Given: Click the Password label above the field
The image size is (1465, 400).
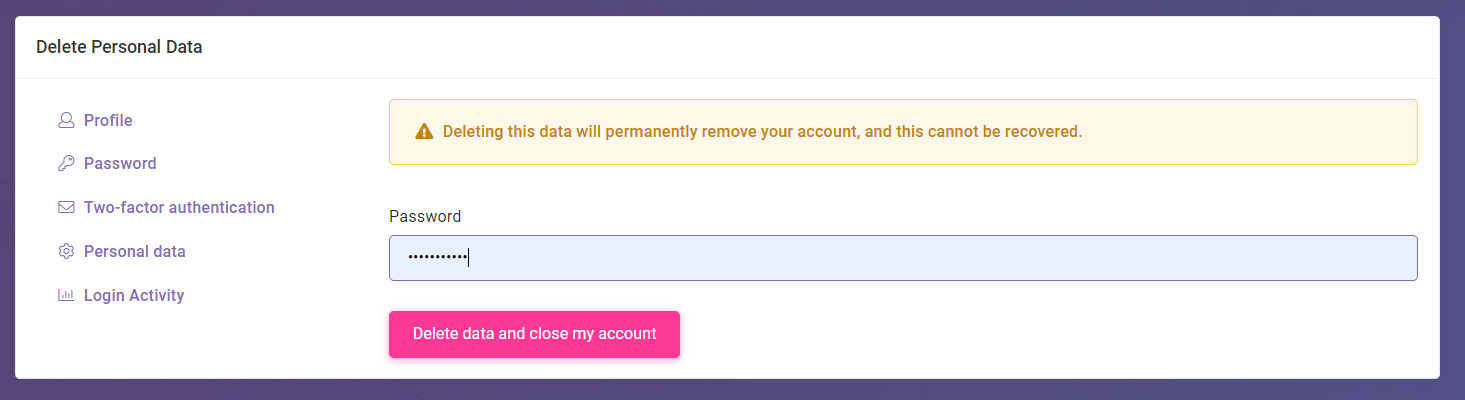Looking at the screenshot, I should point(425,216).
